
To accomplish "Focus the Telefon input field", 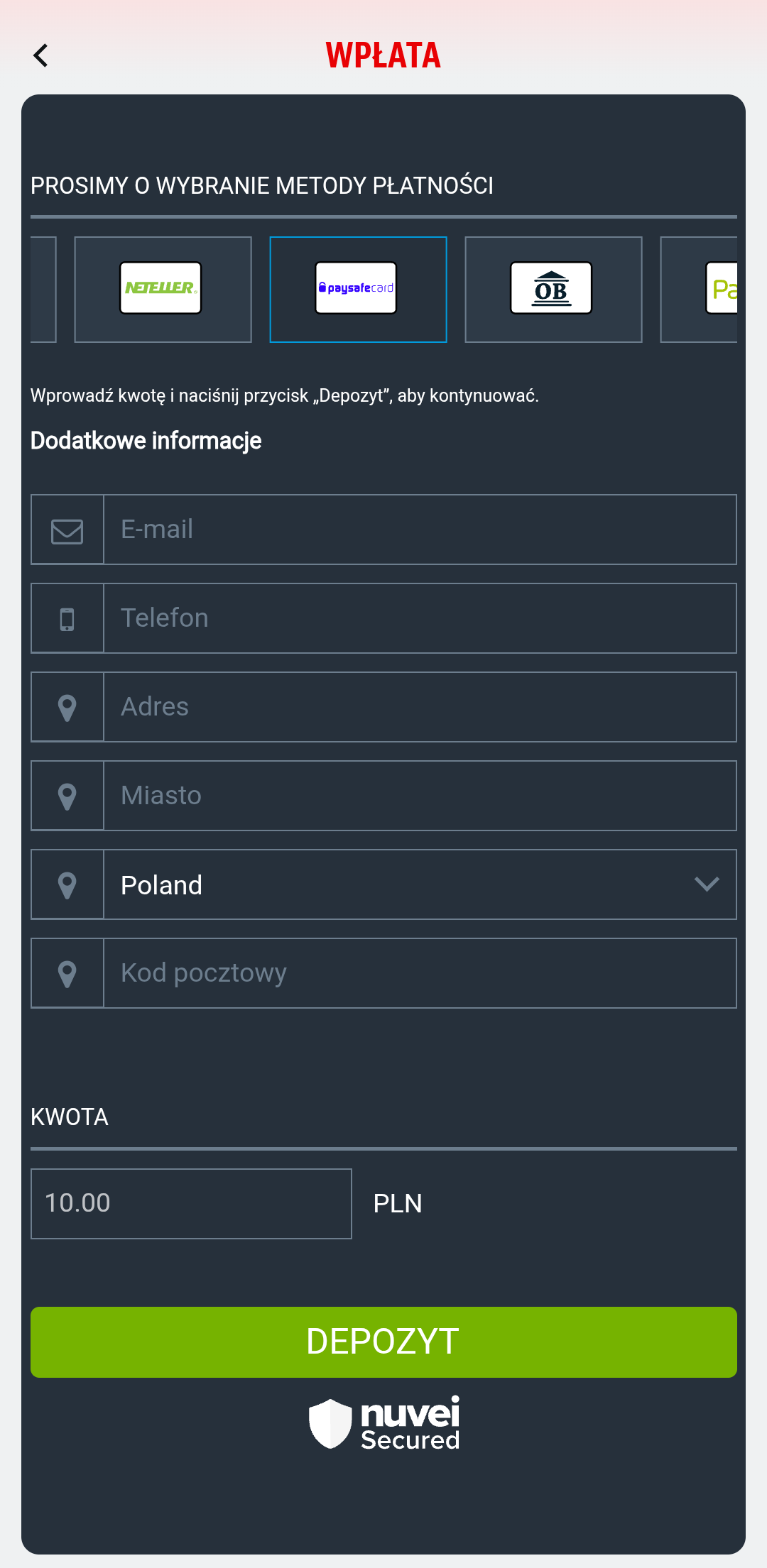I will [420, 618].
